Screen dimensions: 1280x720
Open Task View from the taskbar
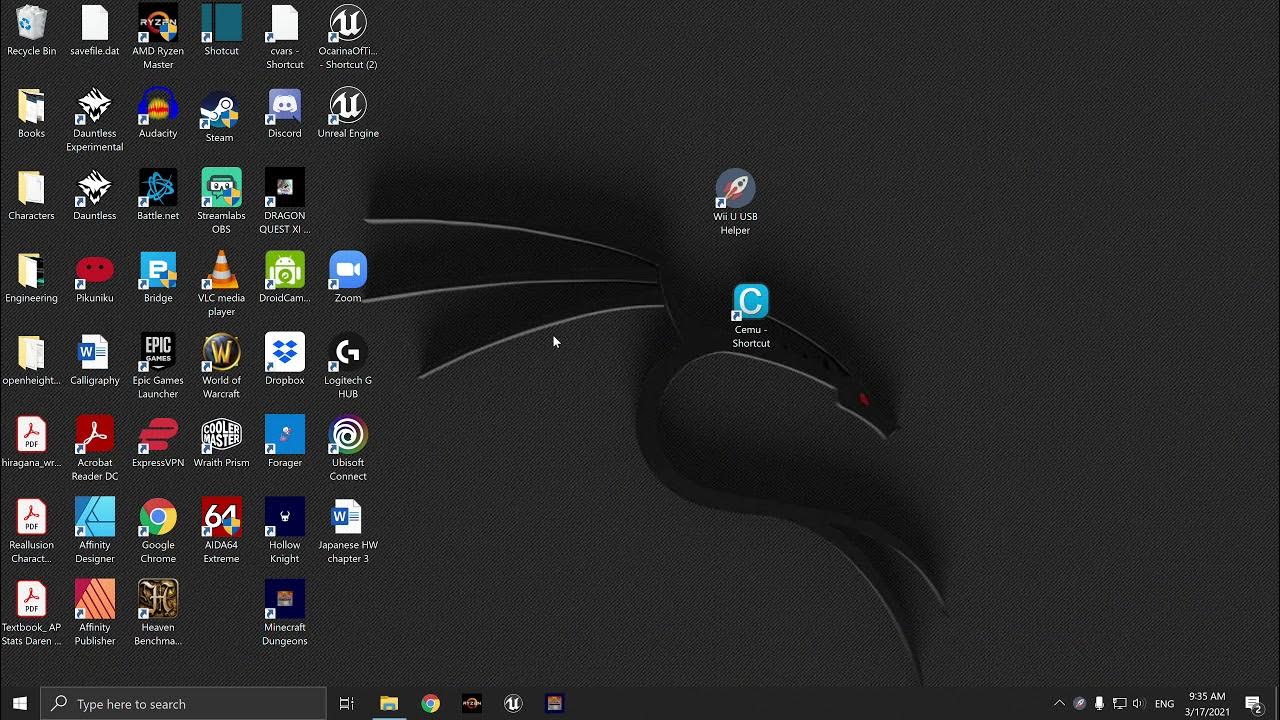[347, 704]
